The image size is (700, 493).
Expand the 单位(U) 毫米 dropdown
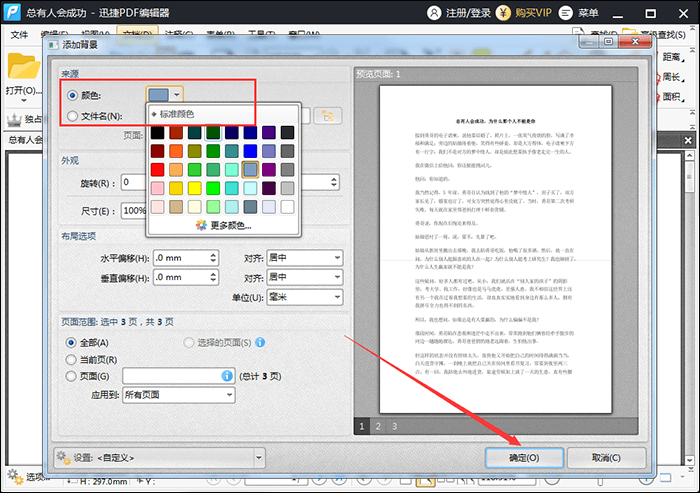(305, 297)
